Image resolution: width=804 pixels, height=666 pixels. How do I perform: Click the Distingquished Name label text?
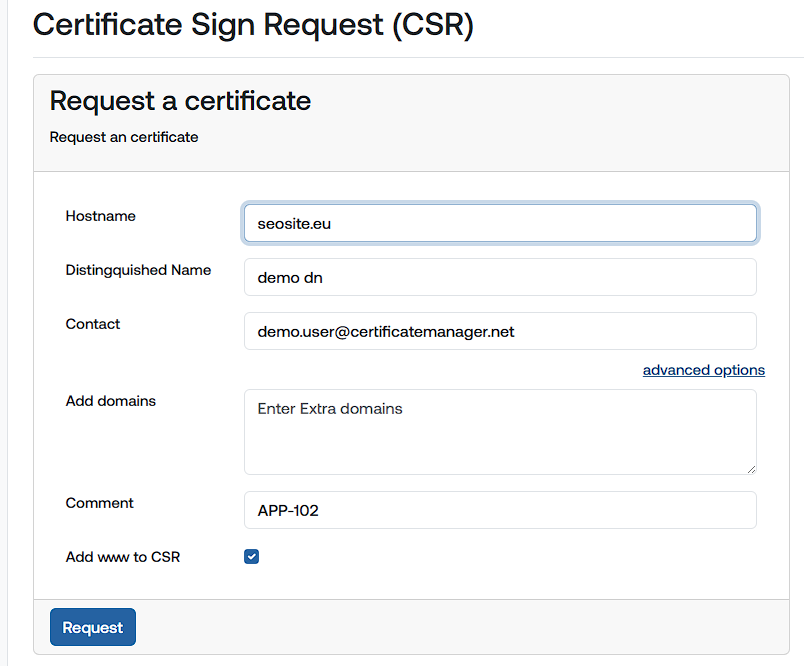(x=138, y=270)
